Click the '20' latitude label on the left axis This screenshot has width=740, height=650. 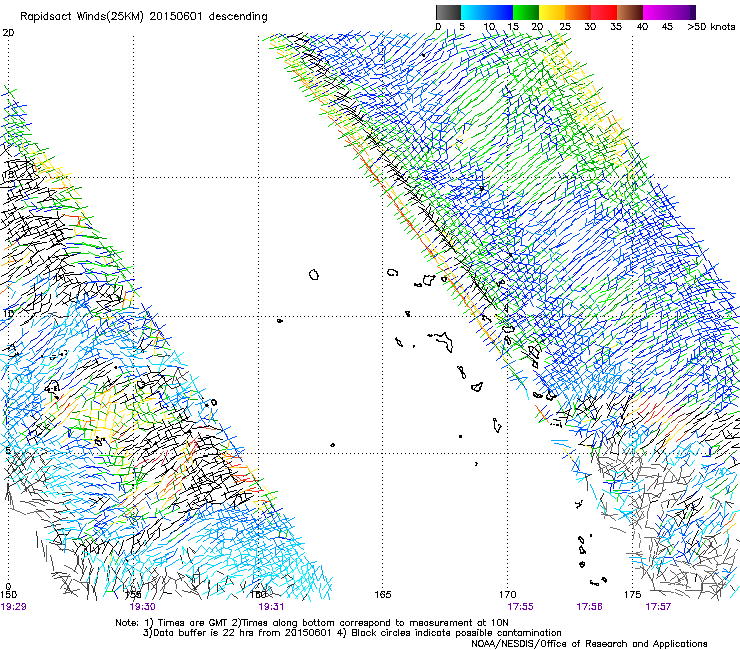point(8,33)
